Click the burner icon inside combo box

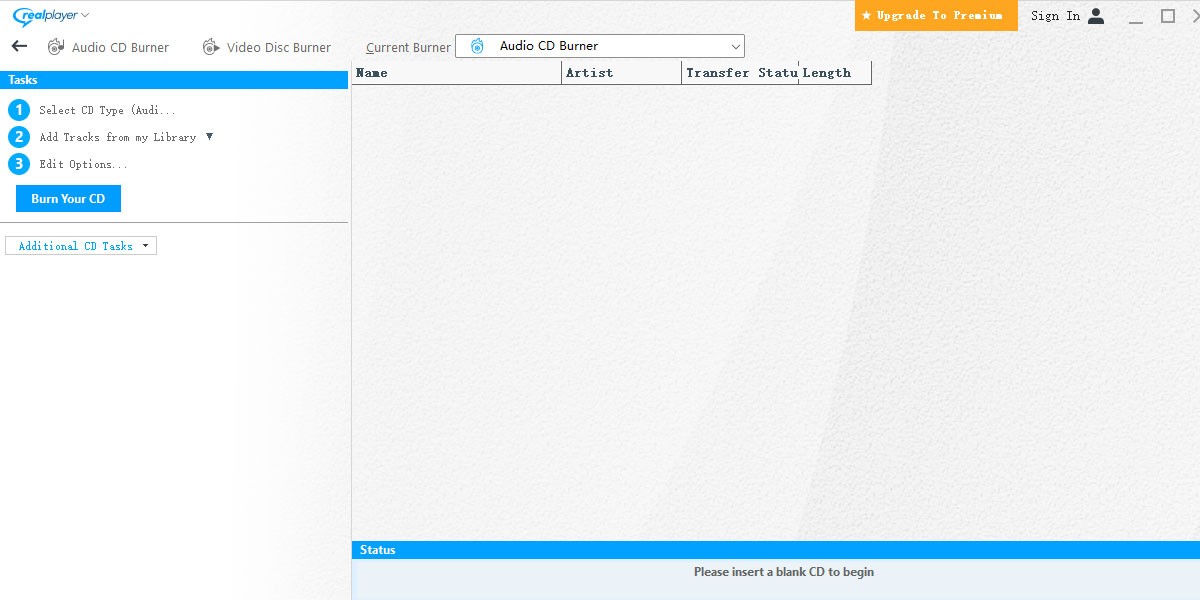click(478, 46)
